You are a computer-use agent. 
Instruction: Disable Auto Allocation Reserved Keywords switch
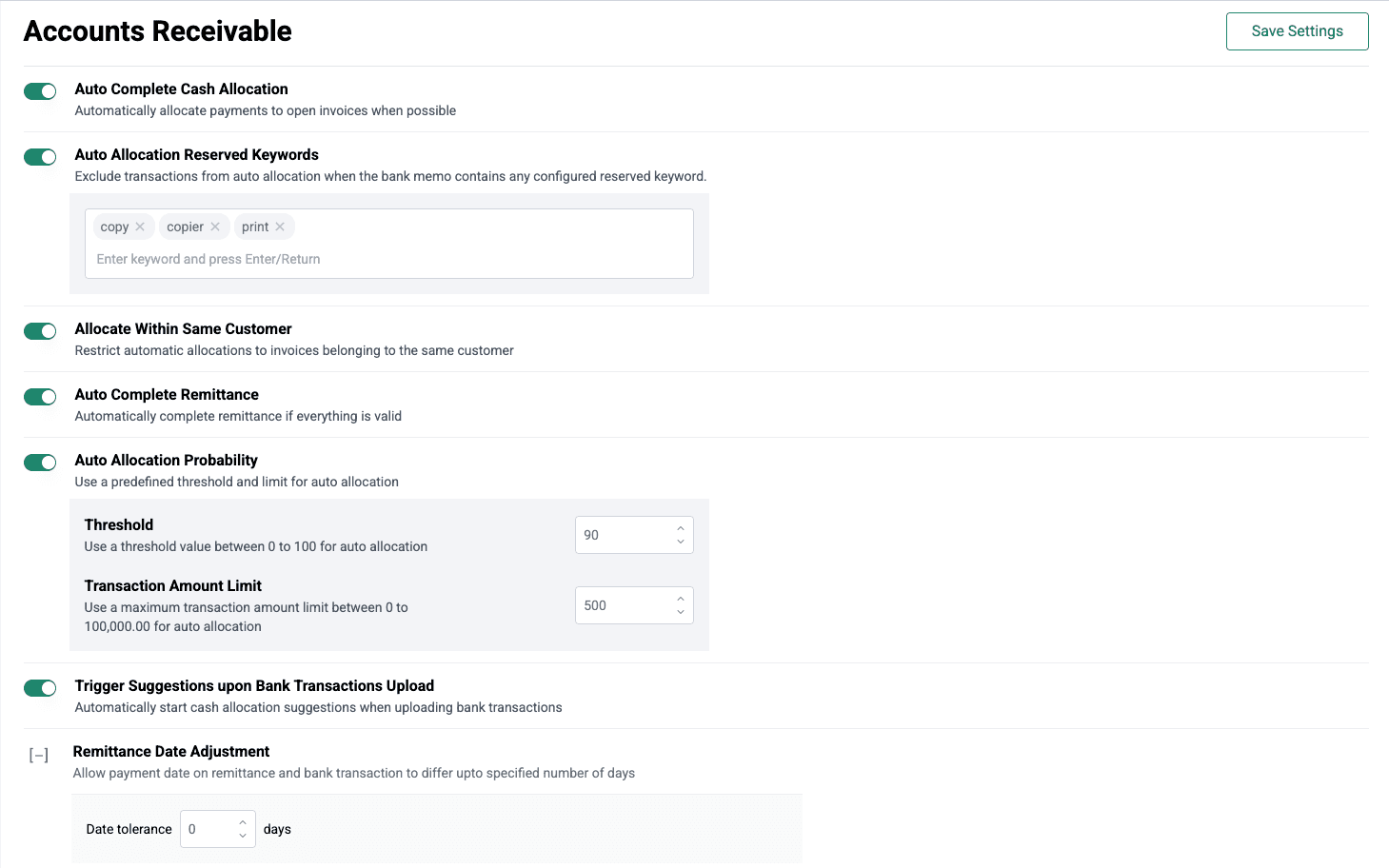point(40,157)
